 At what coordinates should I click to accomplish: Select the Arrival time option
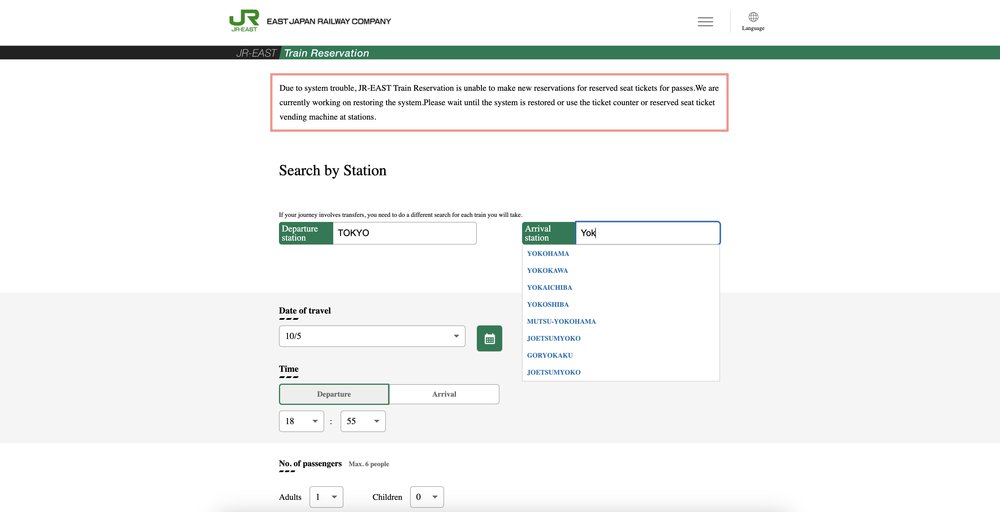point(444,394)
